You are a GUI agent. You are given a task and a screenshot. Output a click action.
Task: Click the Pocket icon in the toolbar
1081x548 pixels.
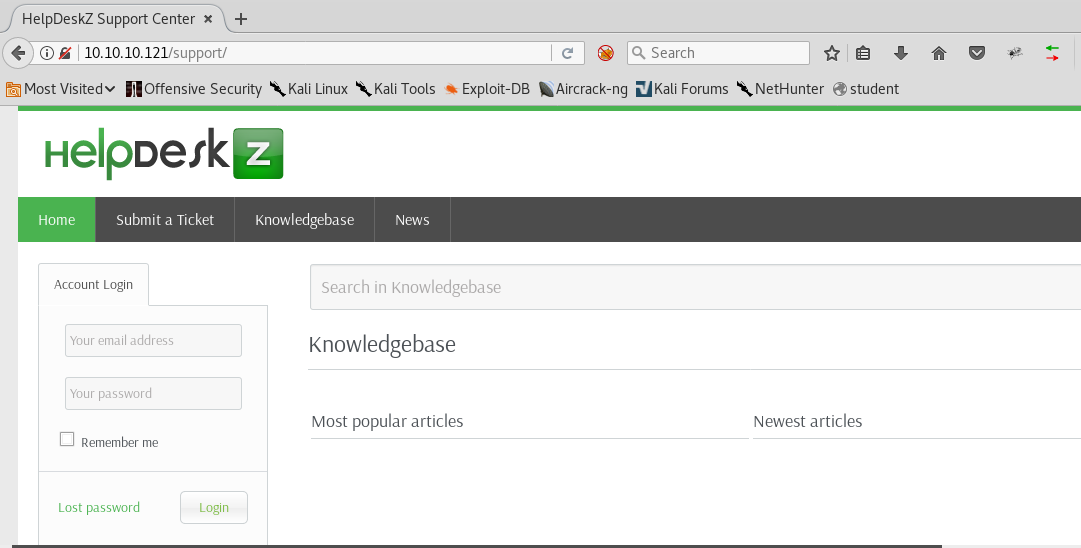point(977,53)
